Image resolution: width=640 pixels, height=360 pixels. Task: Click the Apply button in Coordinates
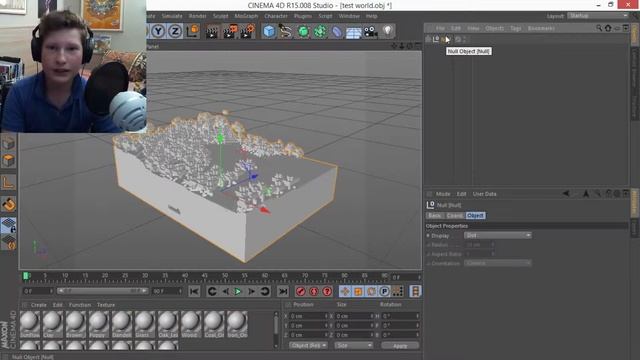[400, 345]
